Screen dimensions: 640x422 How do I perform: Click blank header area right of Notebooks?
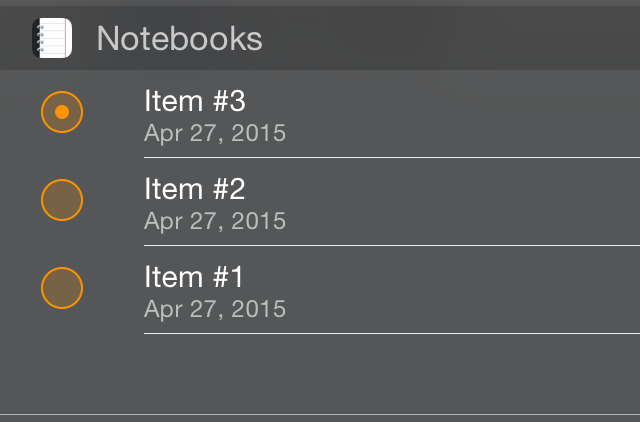pyautogui.click(x=449, y=38)
